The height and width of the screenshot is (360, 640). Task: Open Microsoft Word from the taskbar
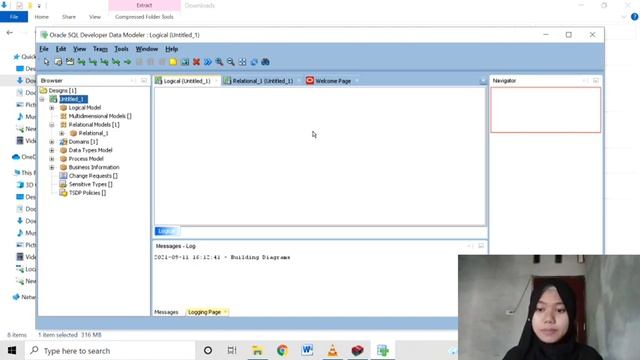tap(307, 350)
